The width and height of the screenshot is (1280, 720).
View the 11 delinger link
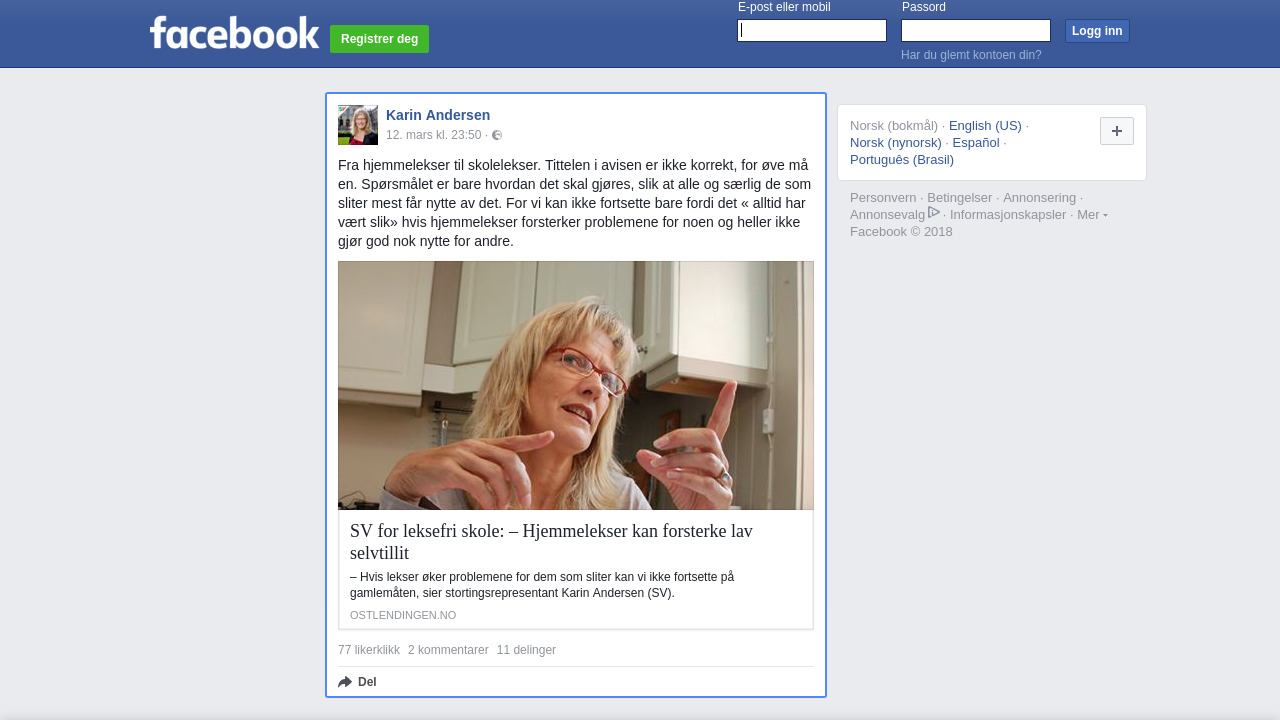click(526, 650)
